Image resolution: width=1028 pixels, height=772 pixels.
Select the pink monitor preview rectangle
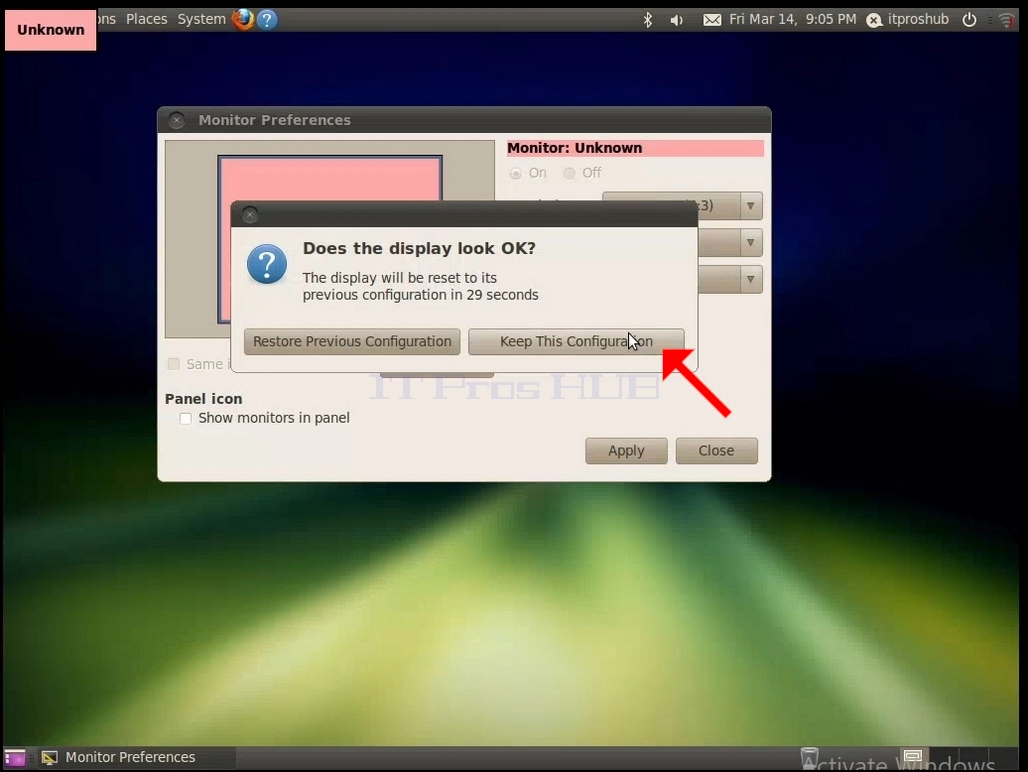tap(330, 178)
